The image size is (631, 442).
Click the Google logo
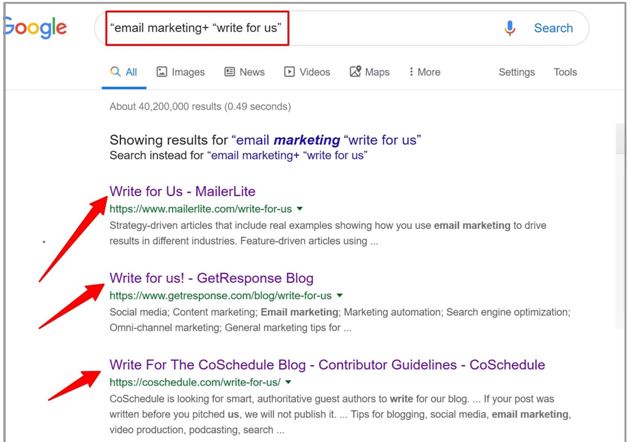pos(34,28)
